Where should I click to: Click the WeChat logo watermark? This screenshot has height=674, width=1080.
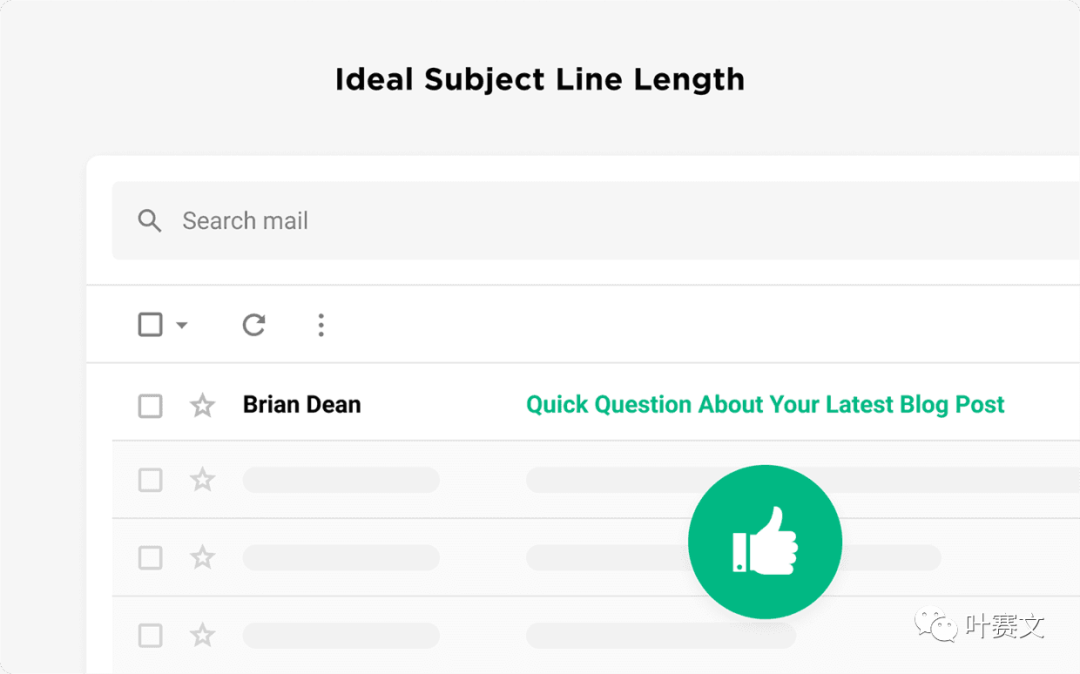tap(935, 624)
